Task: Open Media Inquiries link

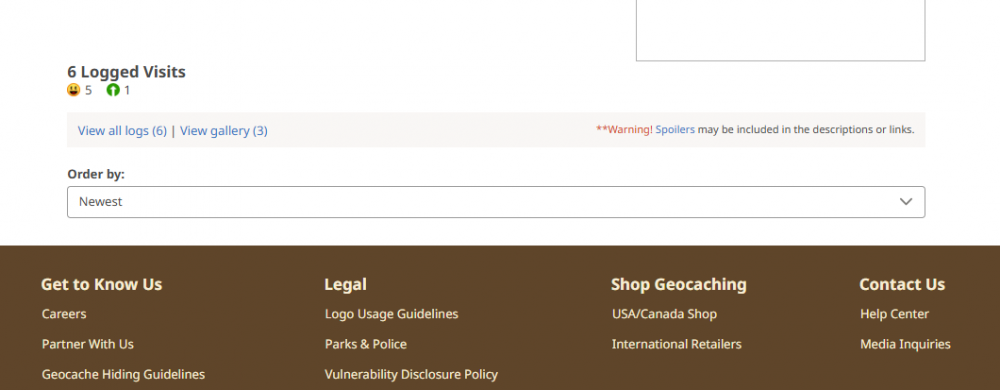Action: [905, 344]
